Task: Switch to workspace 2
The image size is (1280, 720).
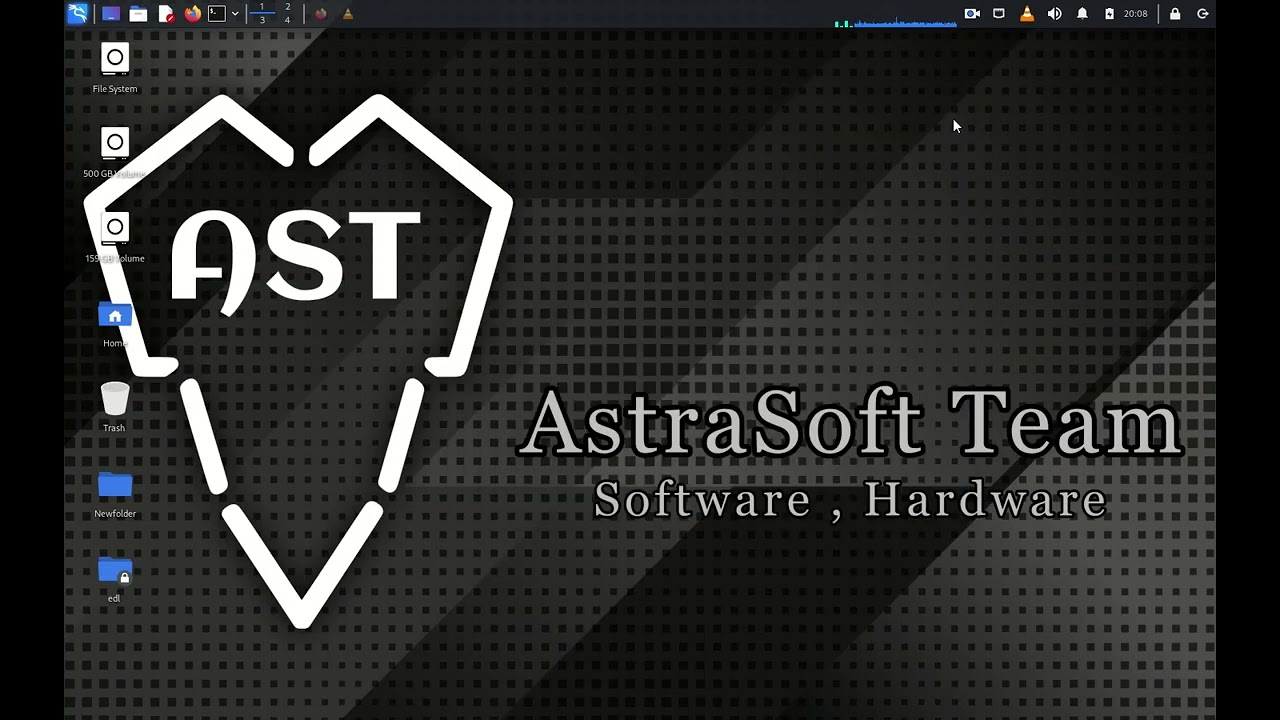Action: [287, 7]
